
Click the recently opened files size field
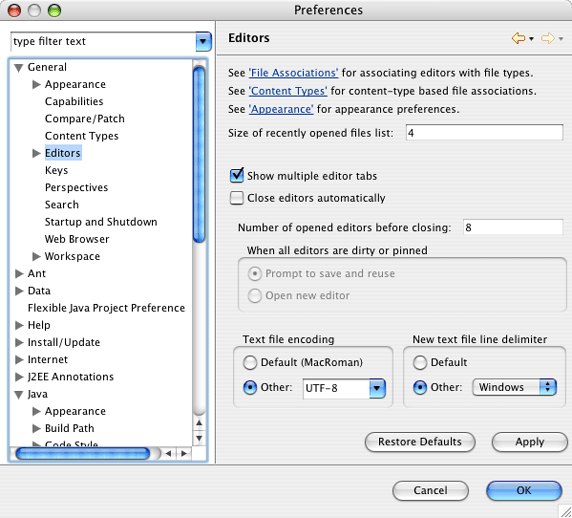point(484,132)
